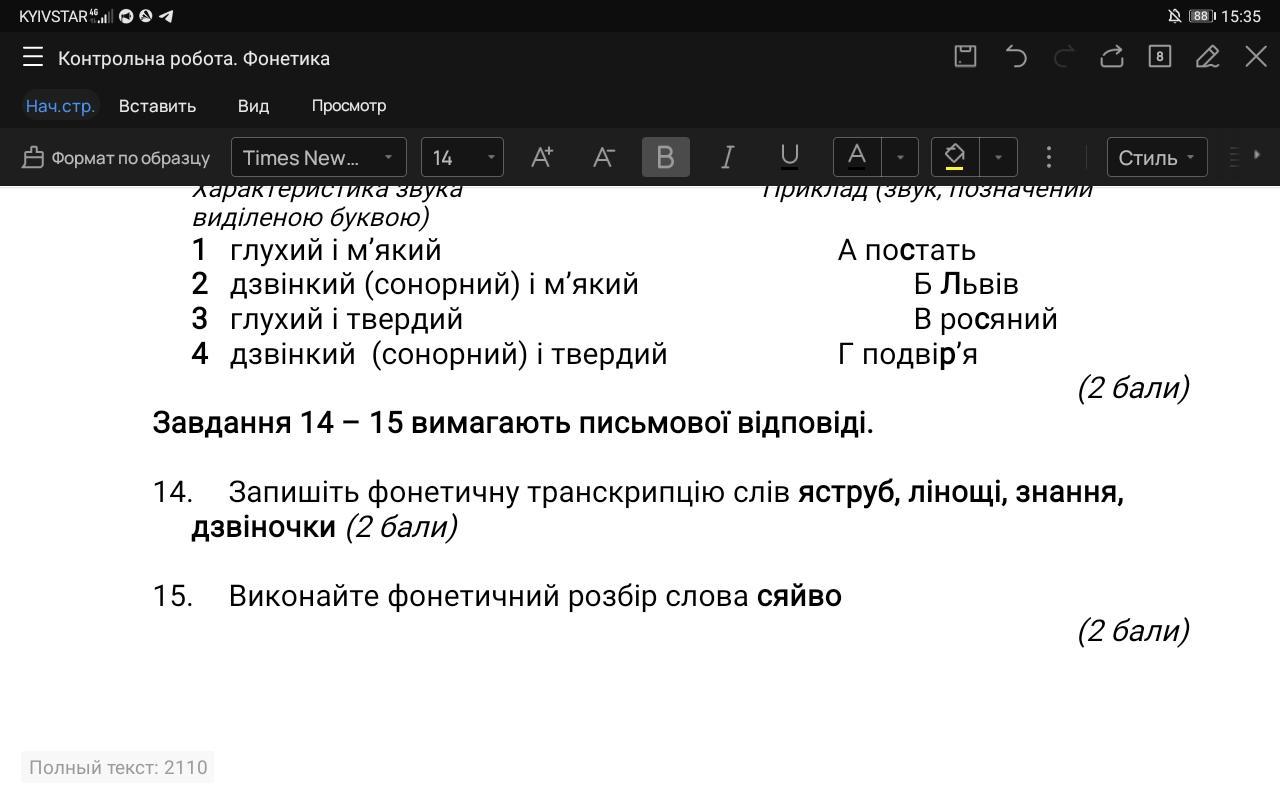Toggle Underline formatting
The image size is (1280, 800).
(789, 157)
